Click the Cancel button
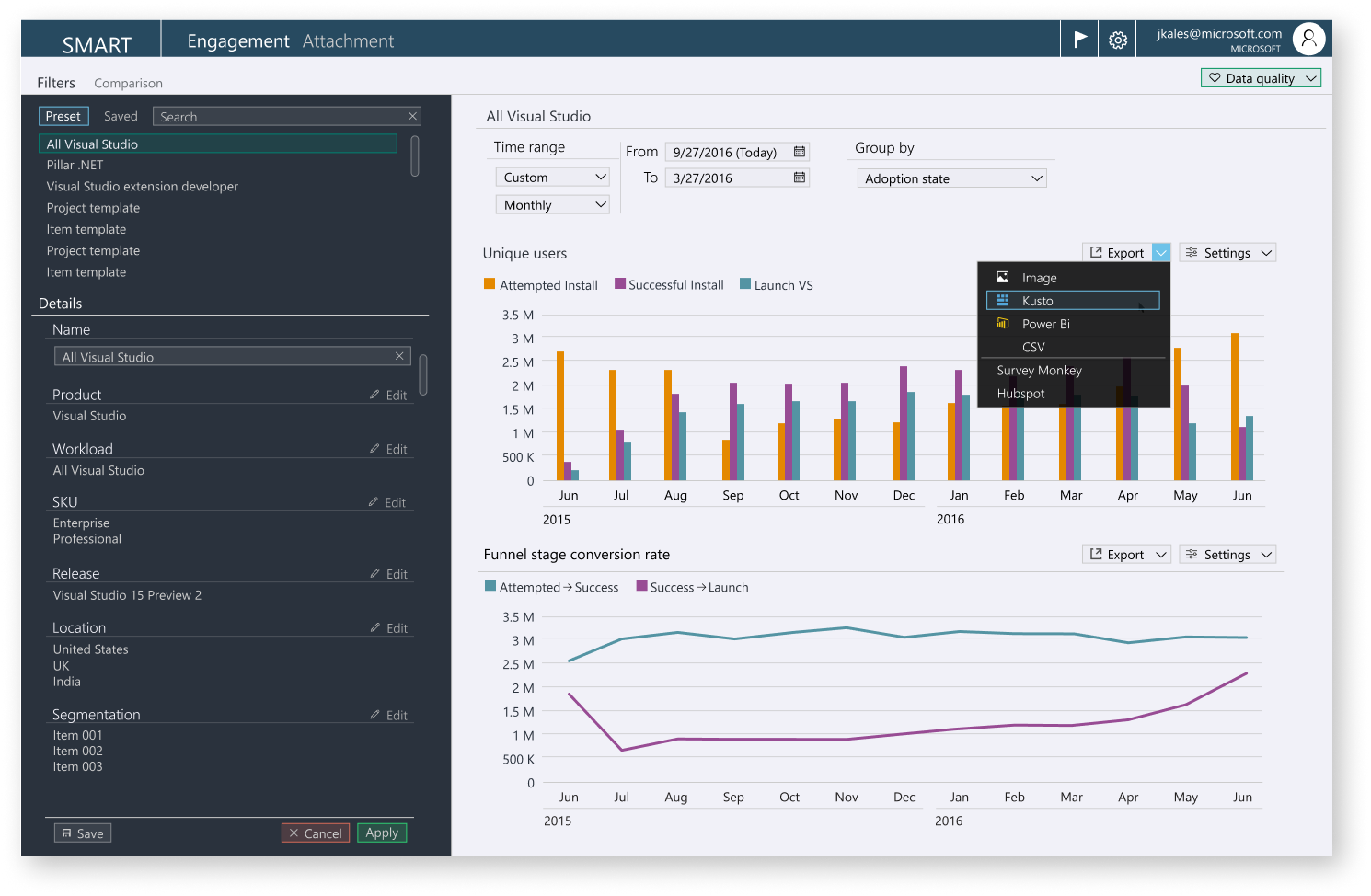Screen dimensions: 1371x896 tap(316, 833)
